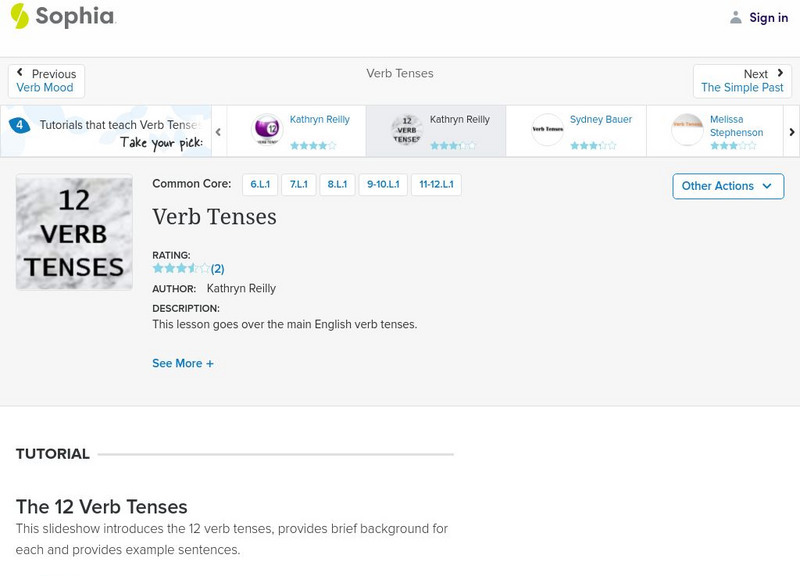The image size is (800, 576).
Task: Click Common Core tag 11-12.L.1
Action: (x=436, y=185)
